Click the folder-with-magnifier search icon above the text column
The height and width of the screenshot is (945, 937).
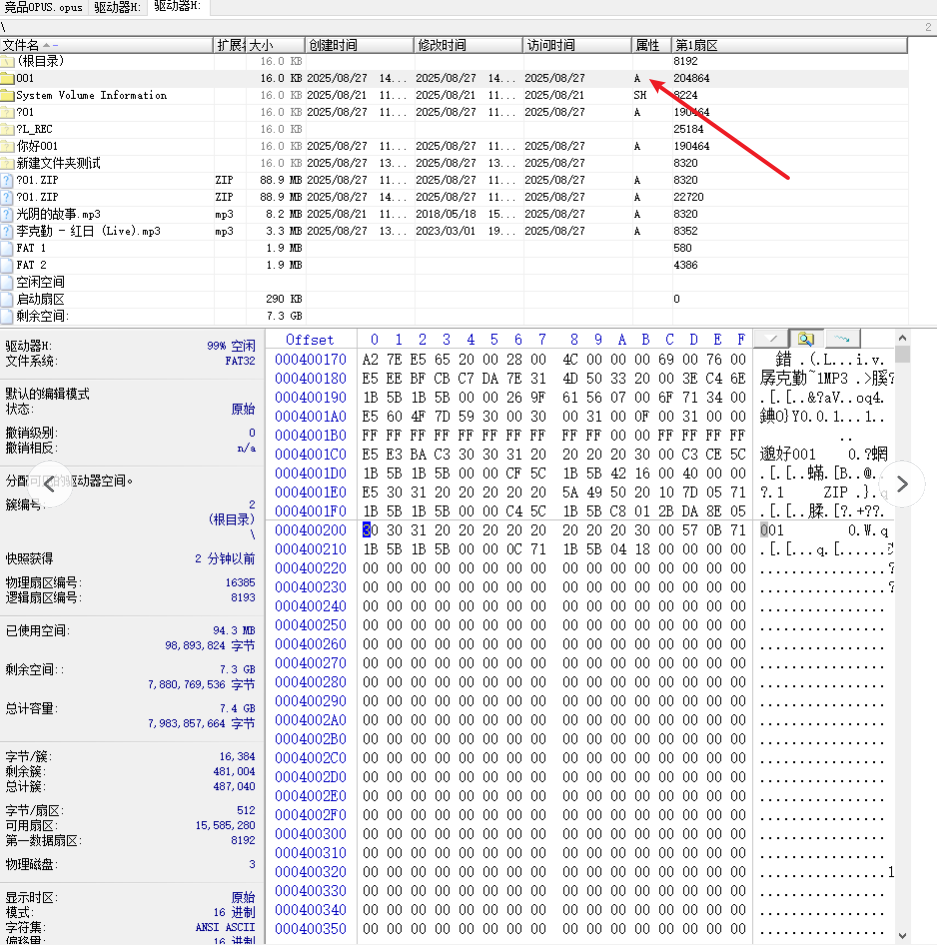click(x=806, y=339)
